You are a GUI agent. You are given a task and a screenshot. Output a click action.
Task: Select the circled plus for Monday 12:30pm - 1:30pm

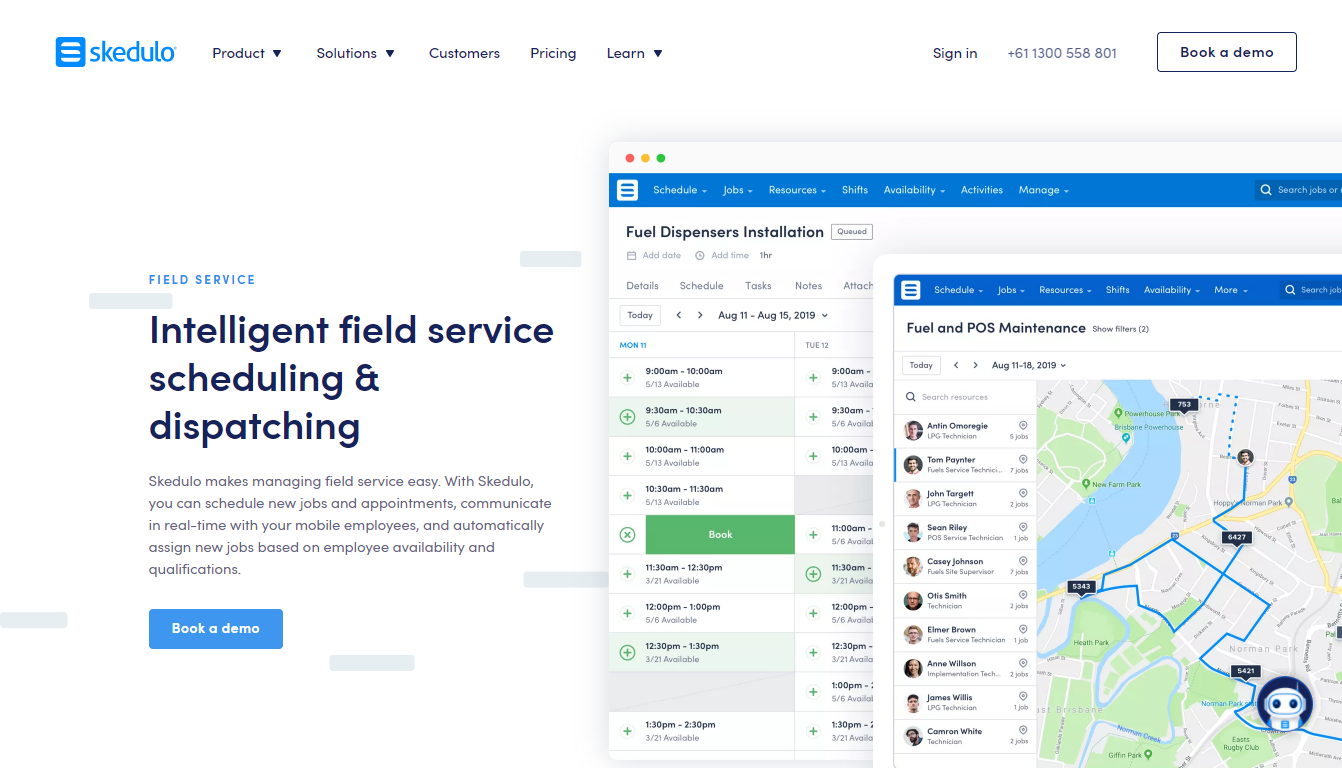627,653
